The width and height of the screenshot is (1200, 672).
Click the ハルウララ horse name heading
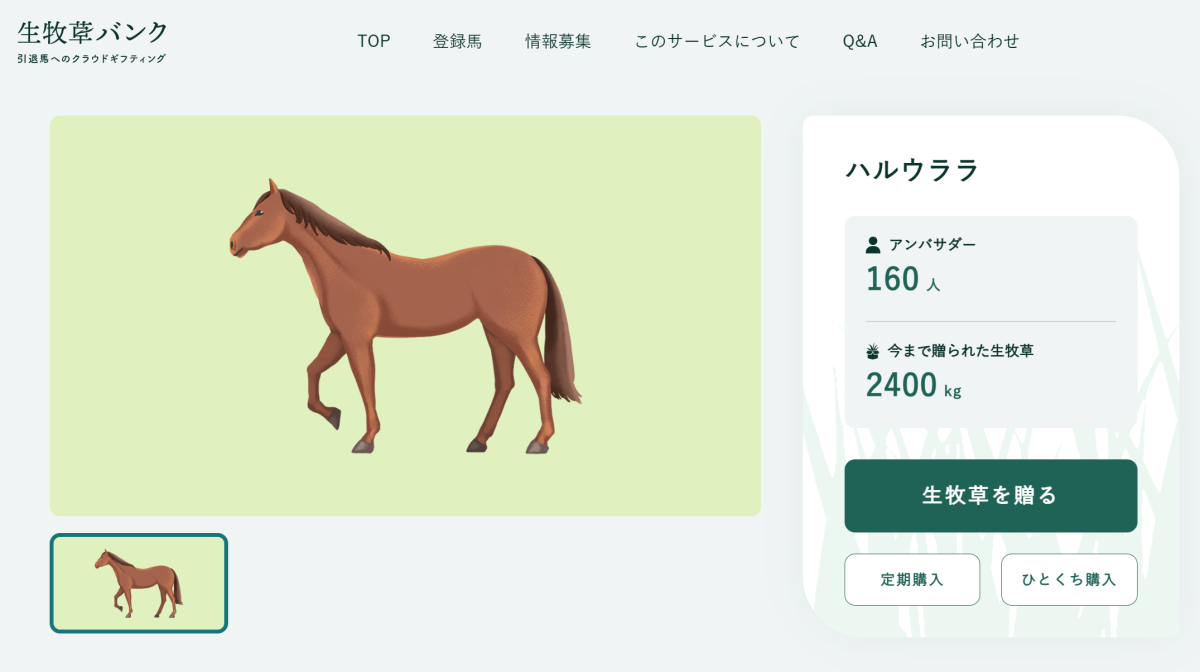912,170
